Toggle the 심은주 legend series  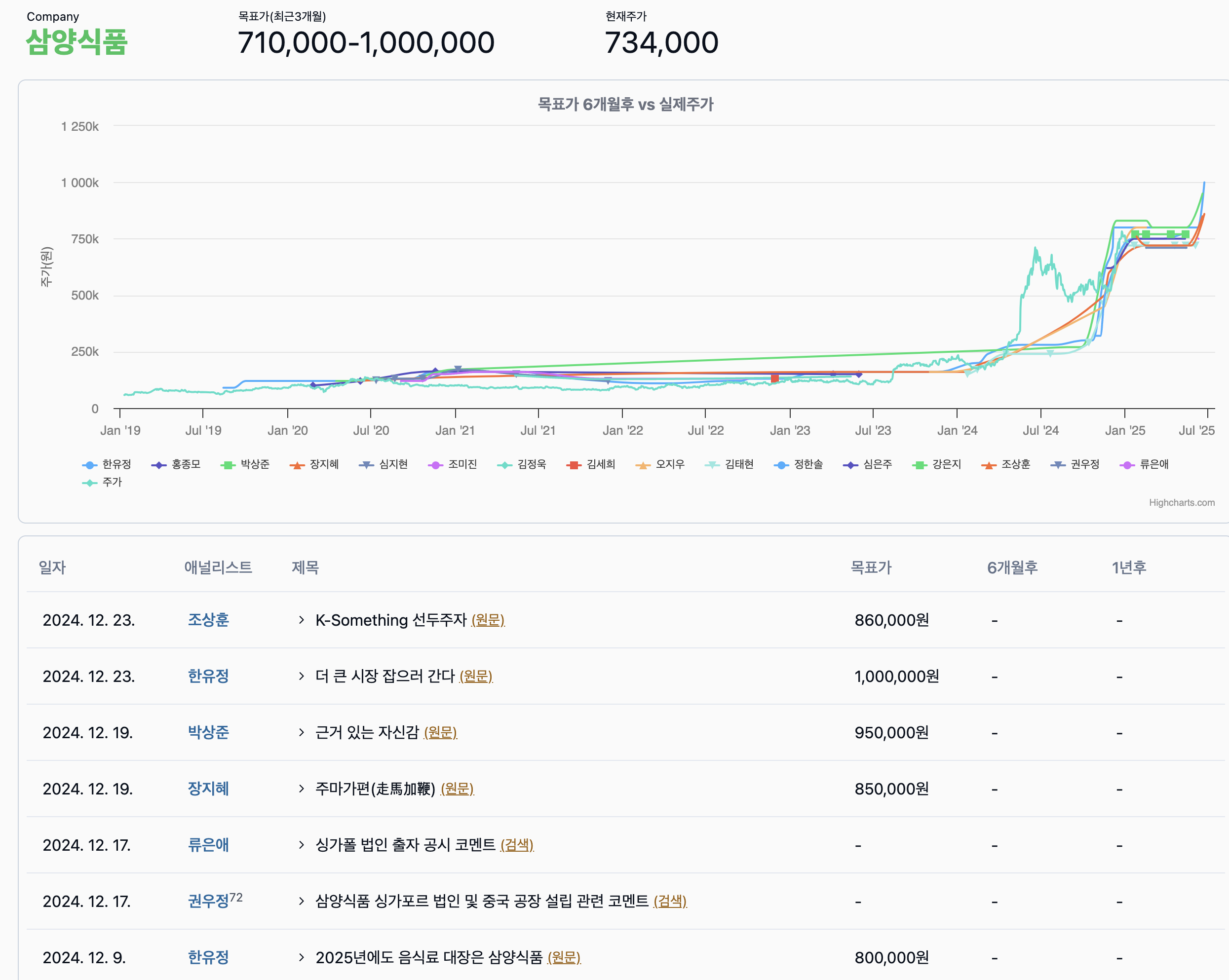(x=868, y=464)
